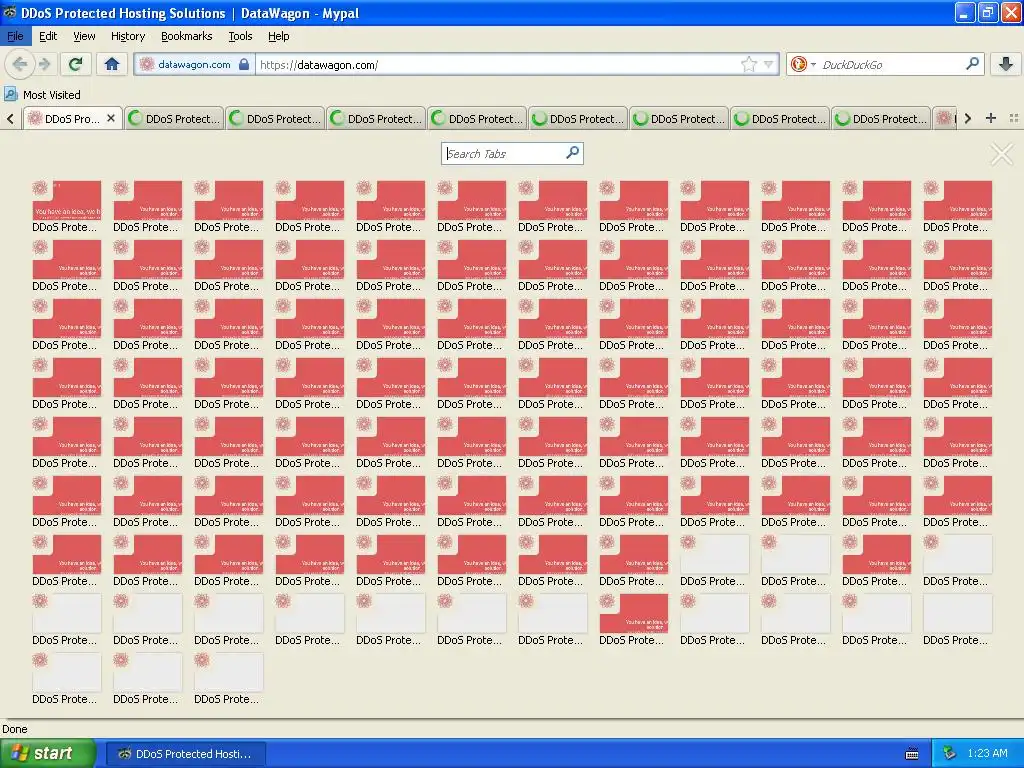Open the Bookmarks menu
Screen dimensions: 1024x768
point(186,36)
